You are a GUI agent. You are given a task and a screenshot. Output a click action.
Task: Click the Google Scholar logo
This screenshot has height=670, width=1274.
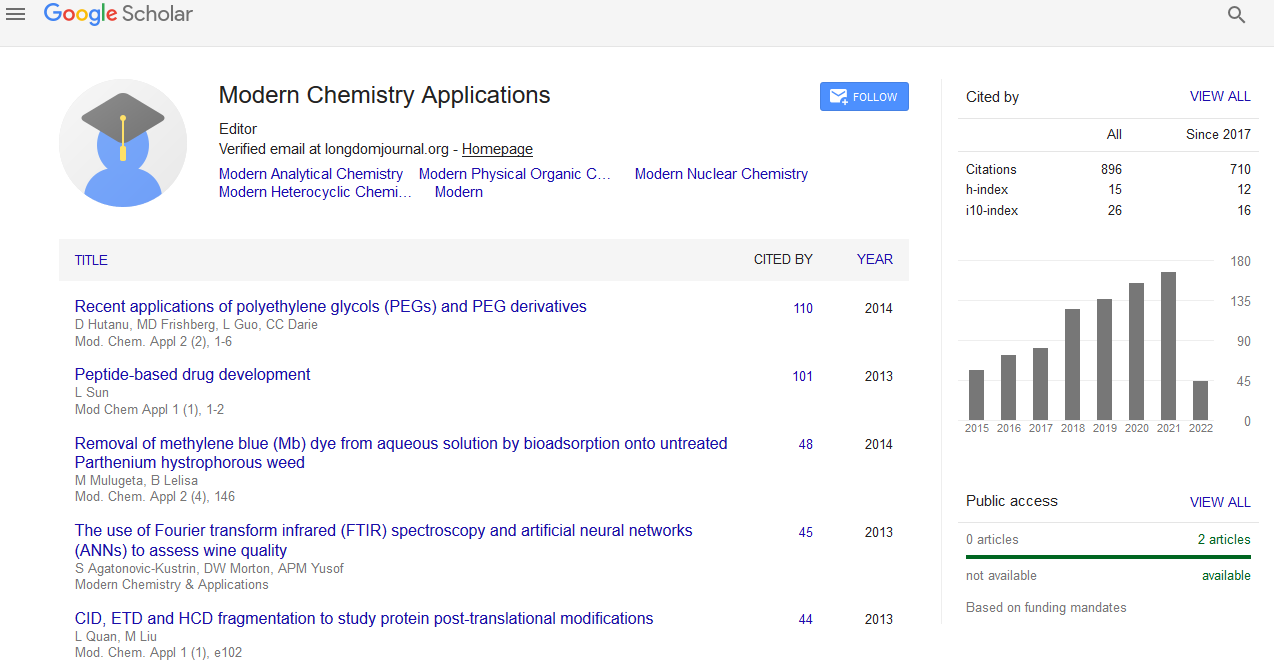click(118, 14)
